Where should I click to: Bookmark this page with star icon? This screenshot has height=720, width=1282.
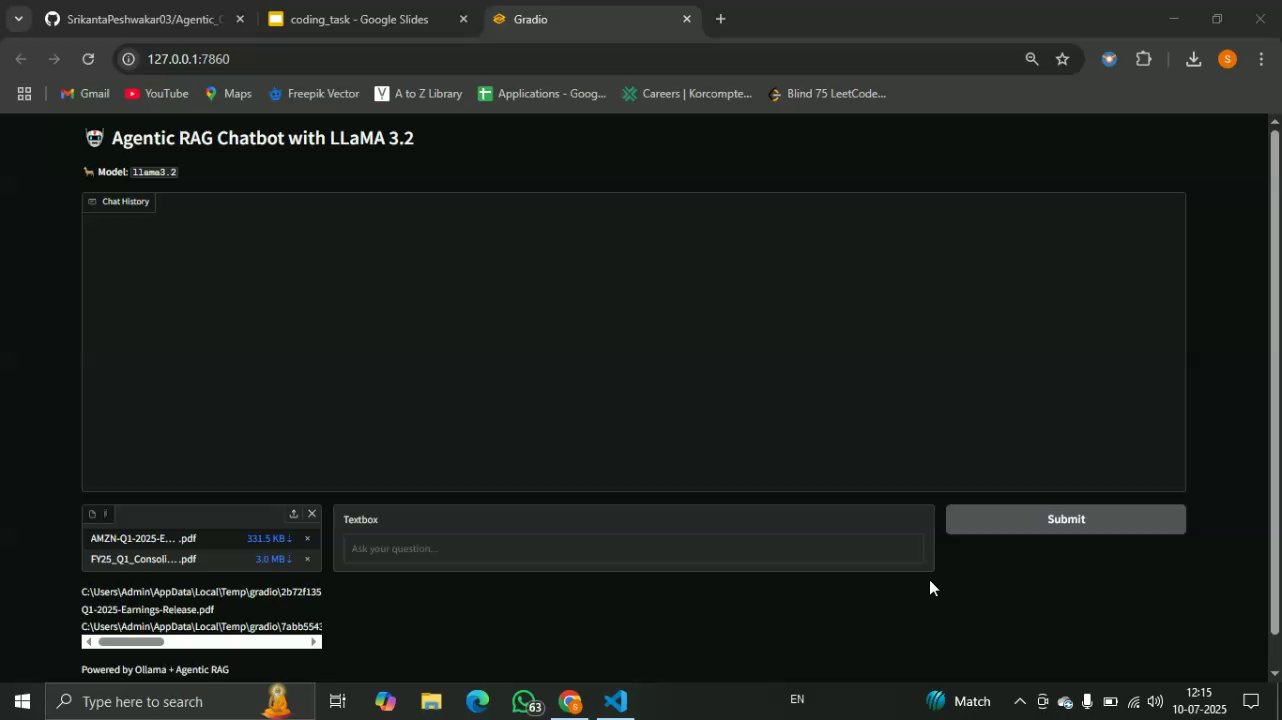coord(1062,59)
